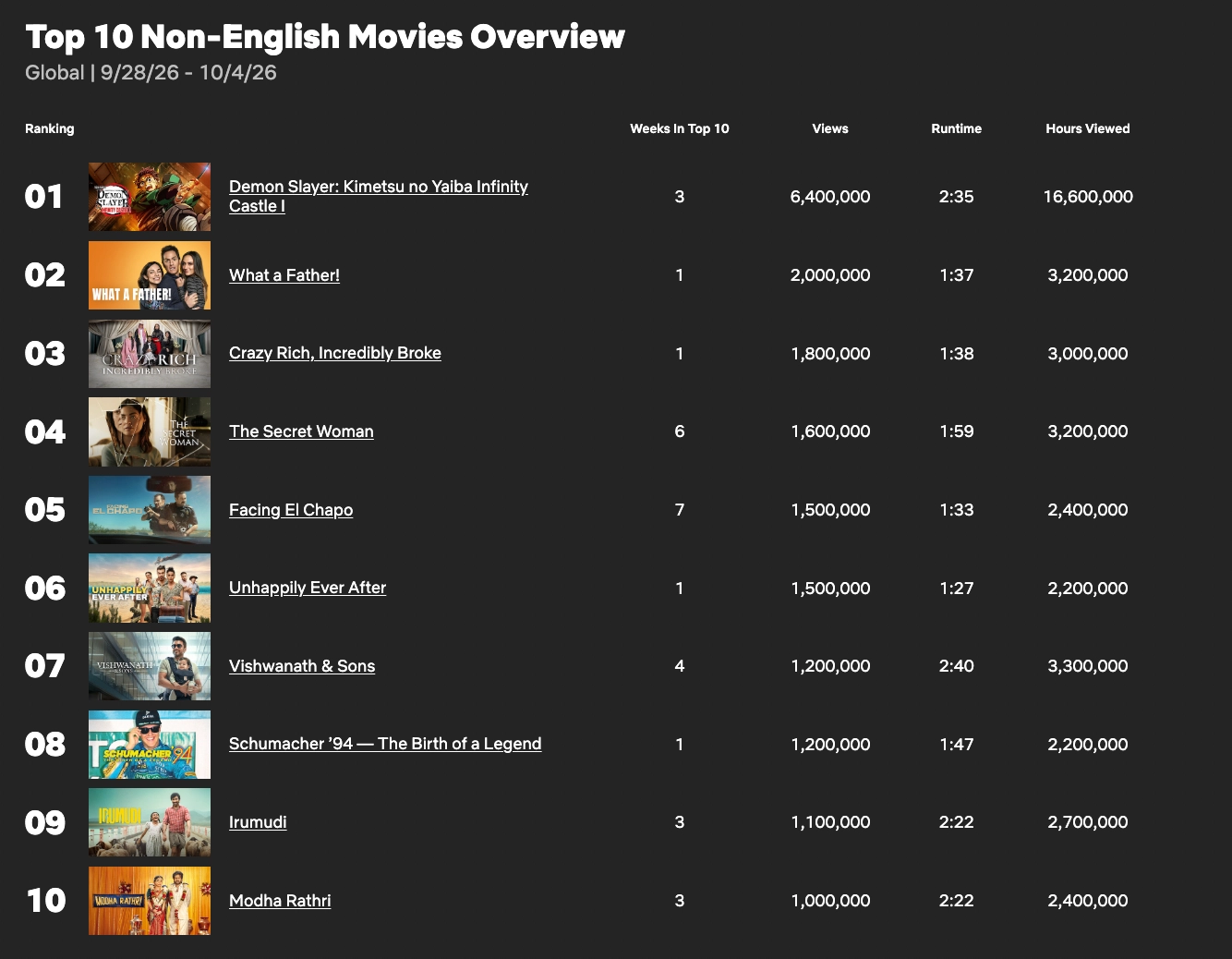Open Schumacher '94 — The Birth of a Legend link
Viewport: 1232px width, 959px height.
click(385, 744)
